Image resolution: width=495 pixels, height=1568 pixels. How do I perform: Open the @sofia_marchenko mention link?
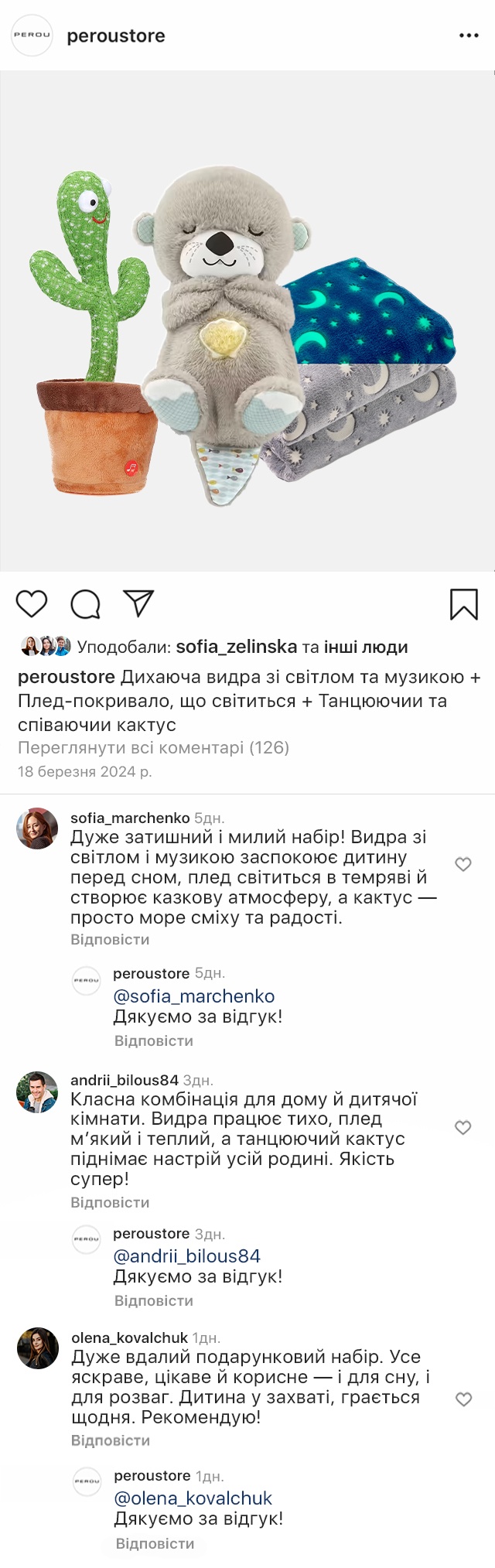194,996
